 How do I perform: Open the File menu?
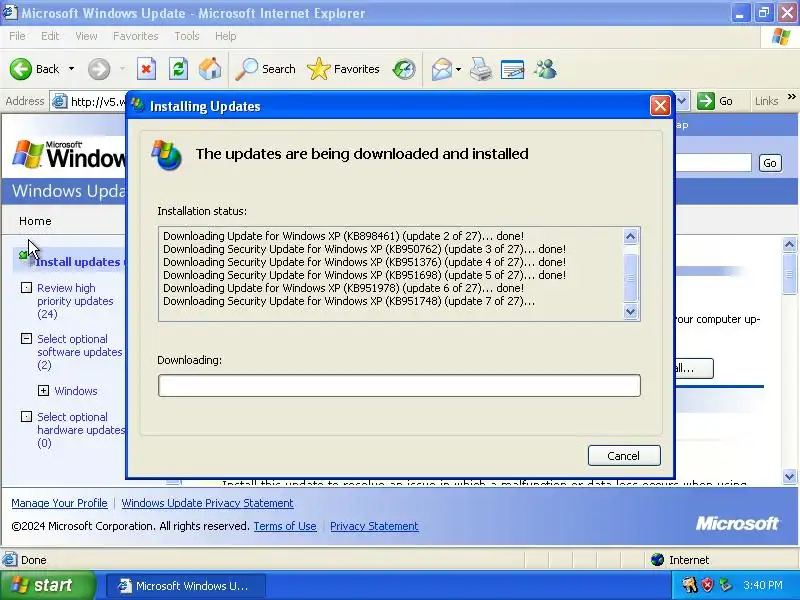coord(17,36)
